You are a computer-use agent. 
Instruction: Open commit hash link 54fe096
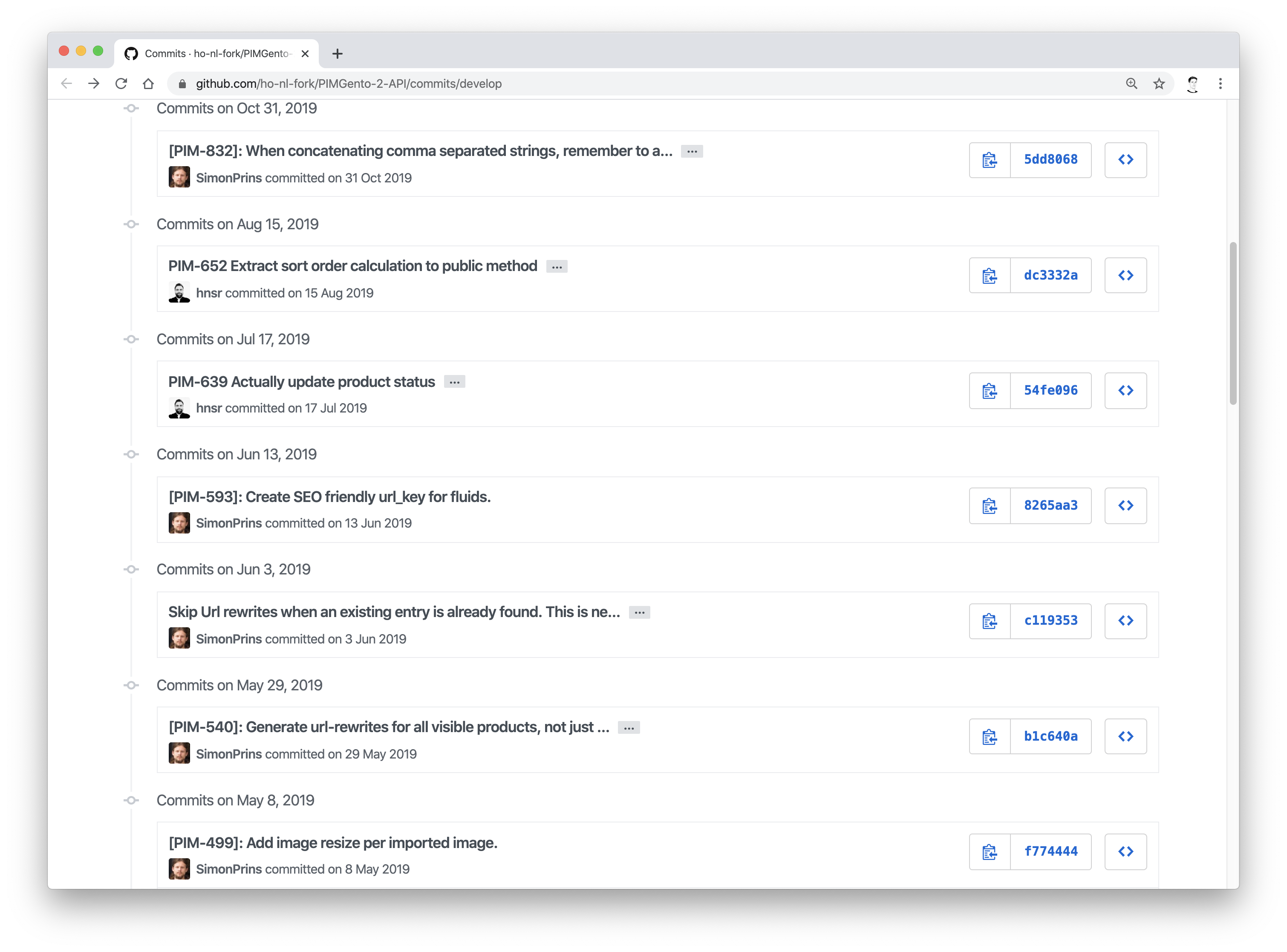pyautogui.click(x=1050, y=391)
